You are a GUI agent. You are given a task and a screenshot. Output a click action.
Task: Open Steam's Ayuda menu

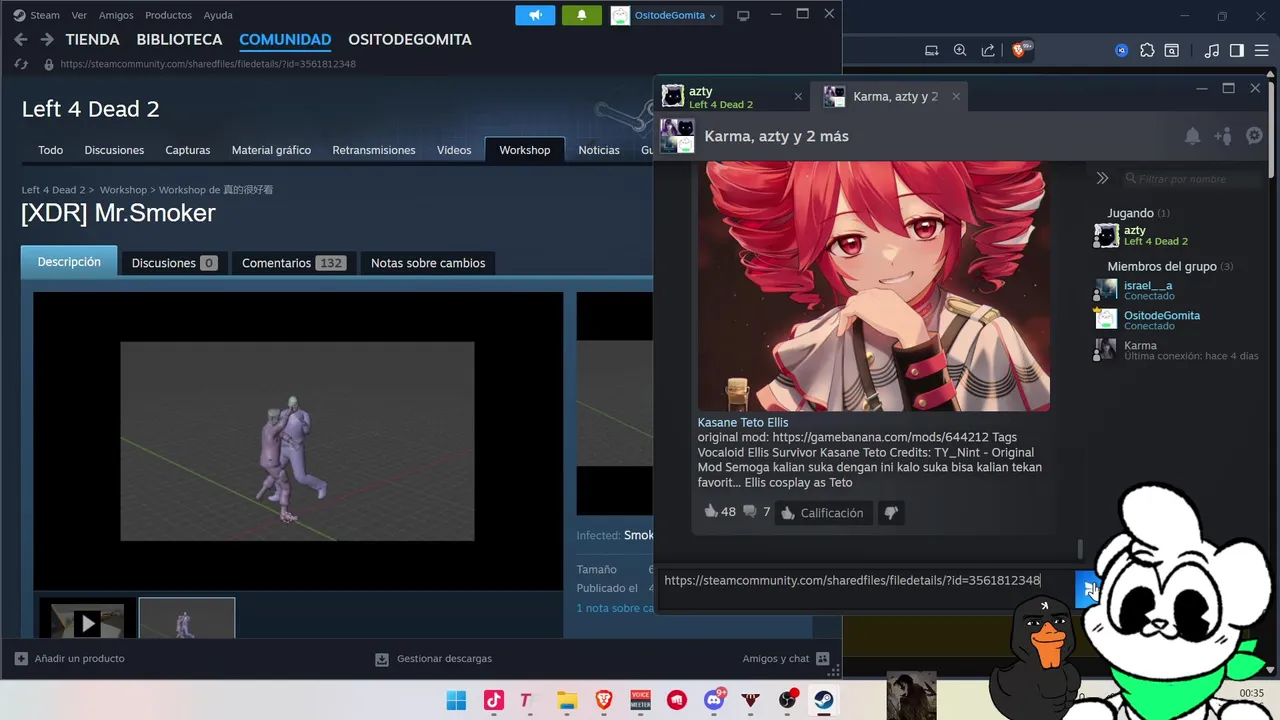point(218,15)
